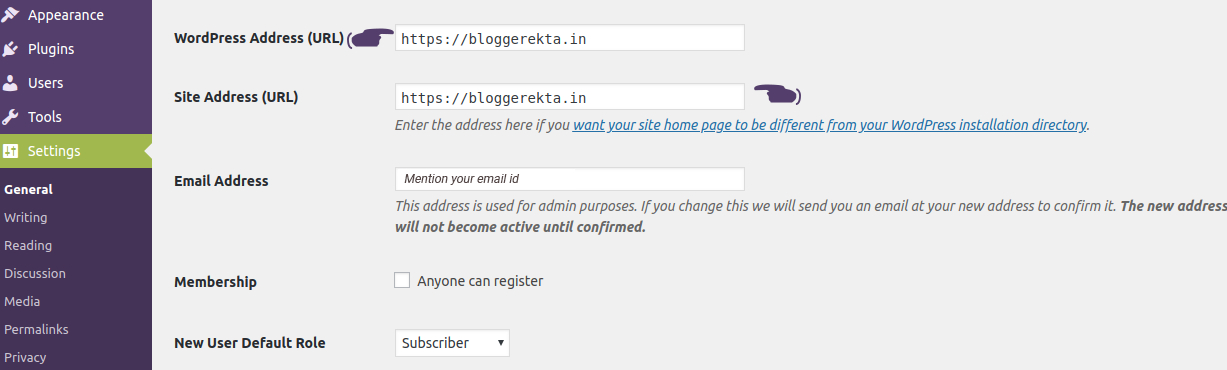The height and width of the screenshot is (370, 1227).
Task: Click the Tools wrench icon
Action: (x=10, y=117)
